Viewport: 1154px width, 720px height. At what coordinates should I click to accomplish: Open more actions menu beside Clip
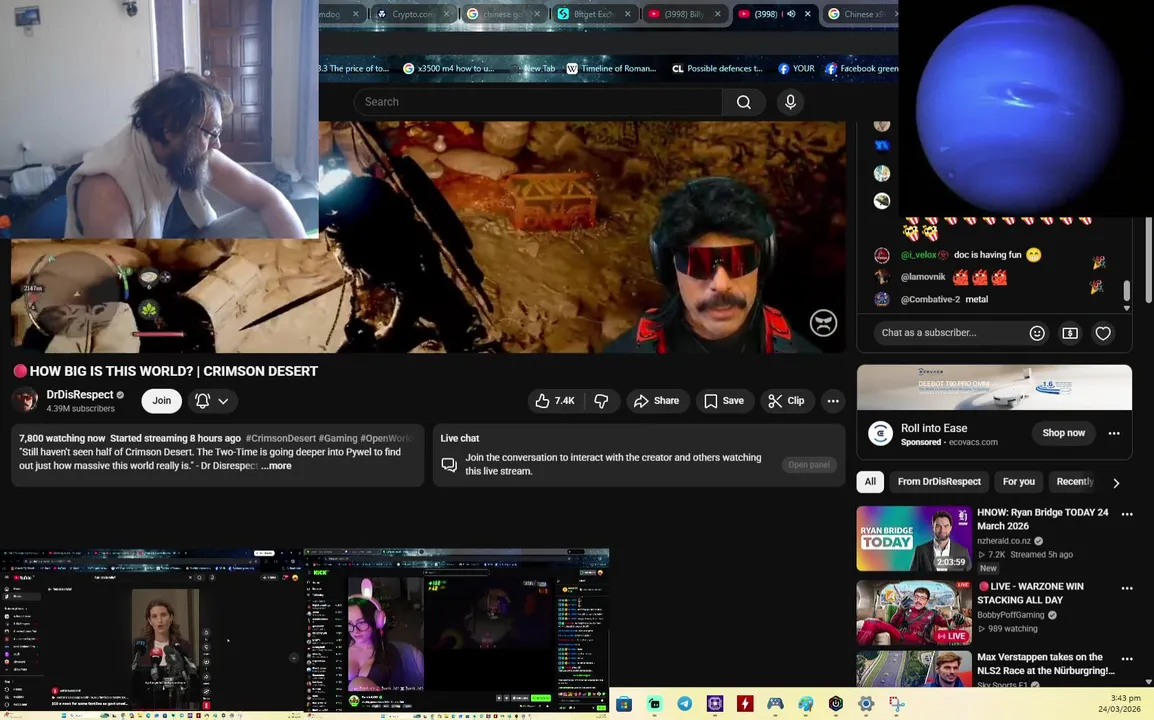point(832,400)
